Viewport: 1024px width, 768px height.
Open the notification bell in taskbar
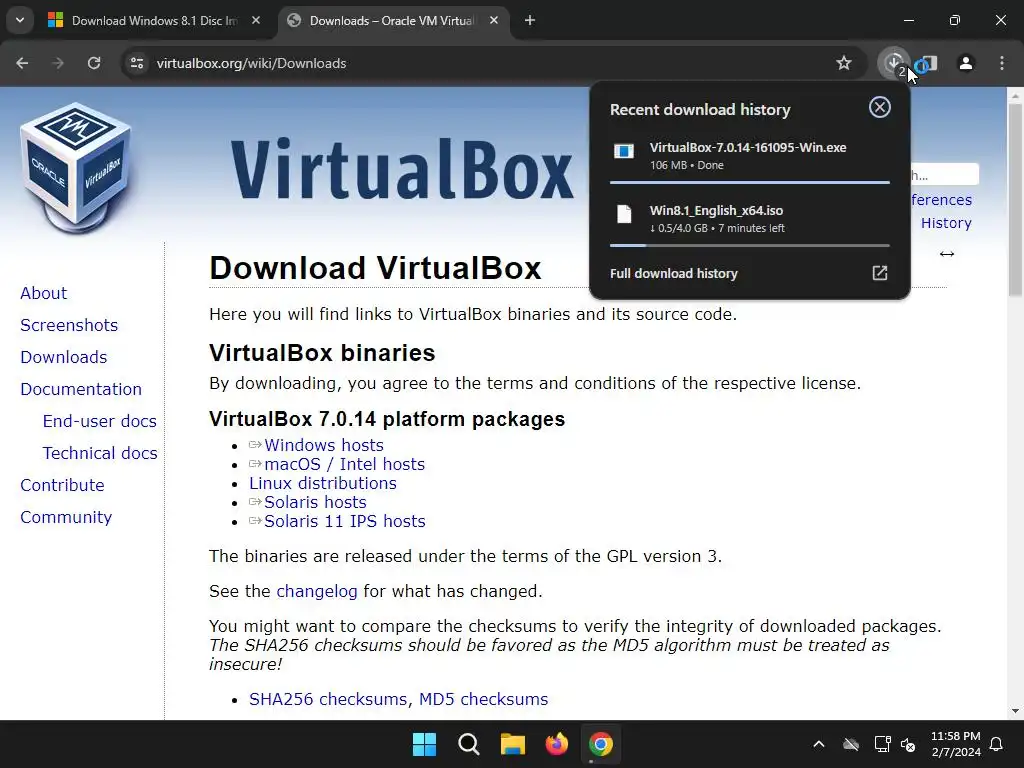click(997, 744)
